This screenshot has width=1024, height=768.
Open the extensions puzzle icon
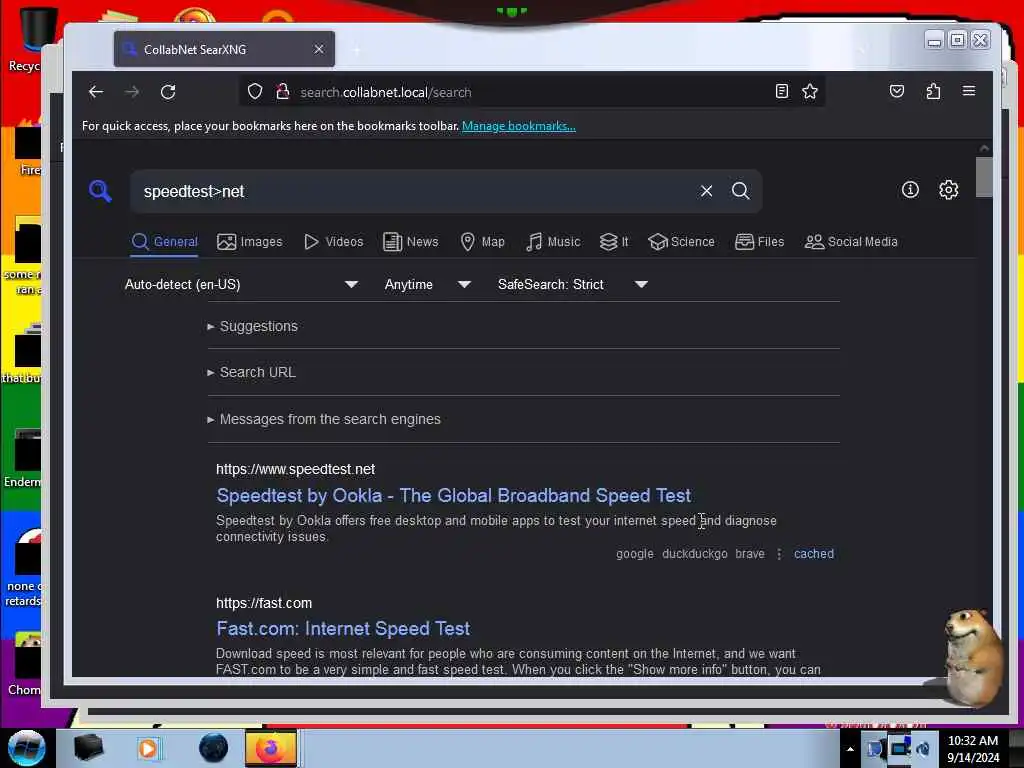(x=933, y=91)
